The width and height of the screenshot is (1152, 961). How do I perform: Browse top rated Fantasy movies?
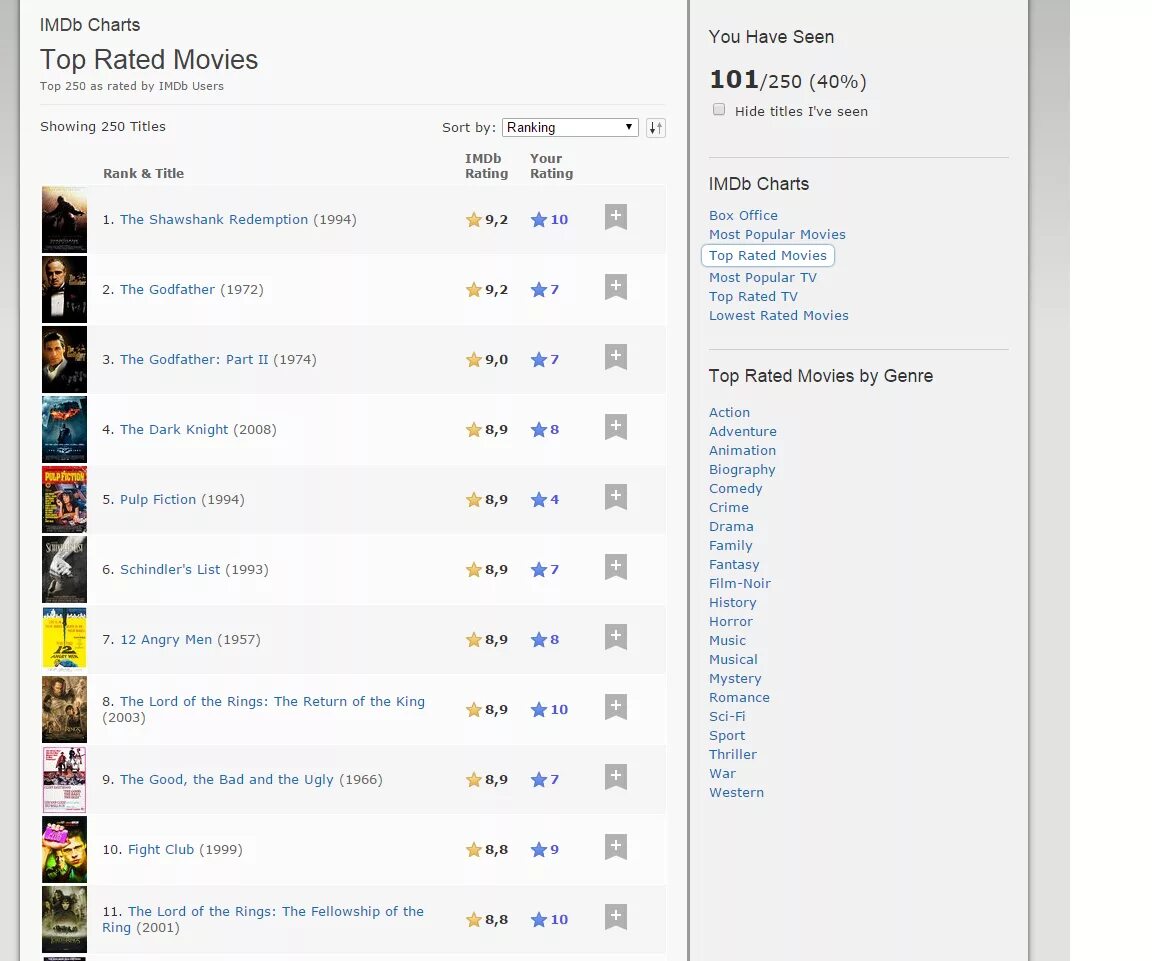[734, 564]
